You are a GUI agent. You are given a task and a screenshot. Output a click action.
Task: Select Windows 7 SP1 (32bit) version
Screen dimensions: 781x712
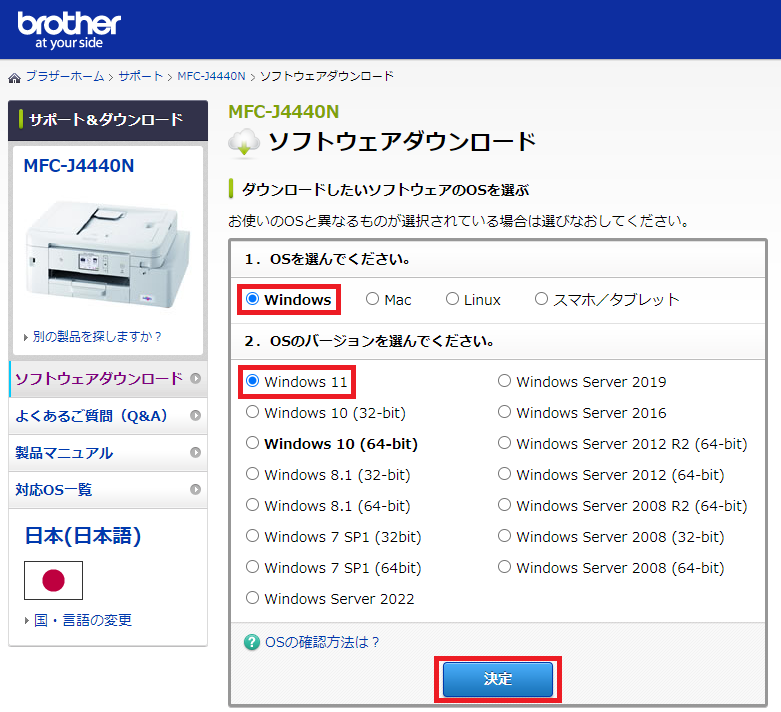pos(253,536)
